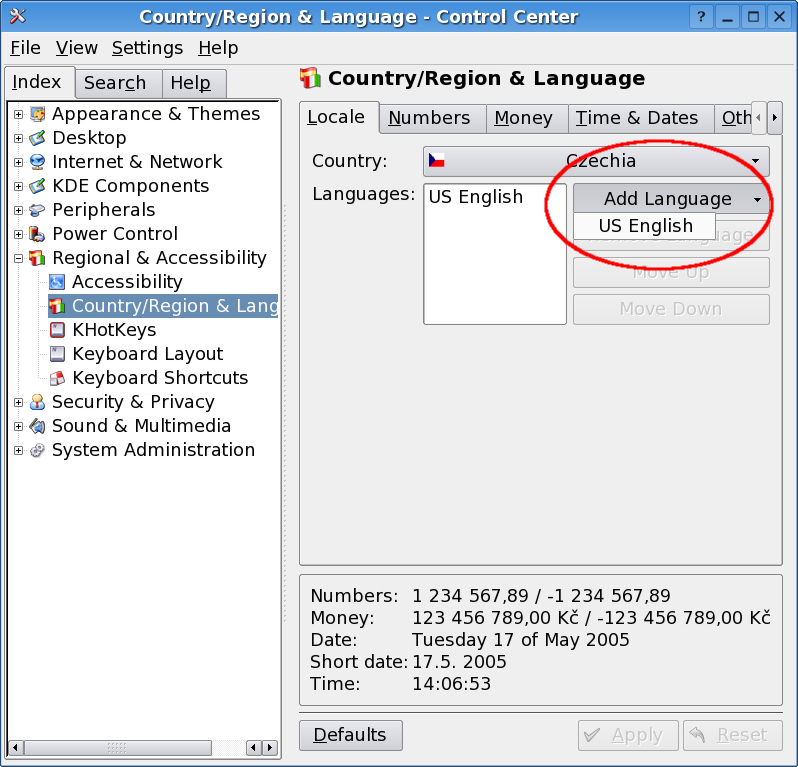This screenshot has width=798, height=767.
Task: Click the wrench icon in title bar
Action: tap(17, 16)
